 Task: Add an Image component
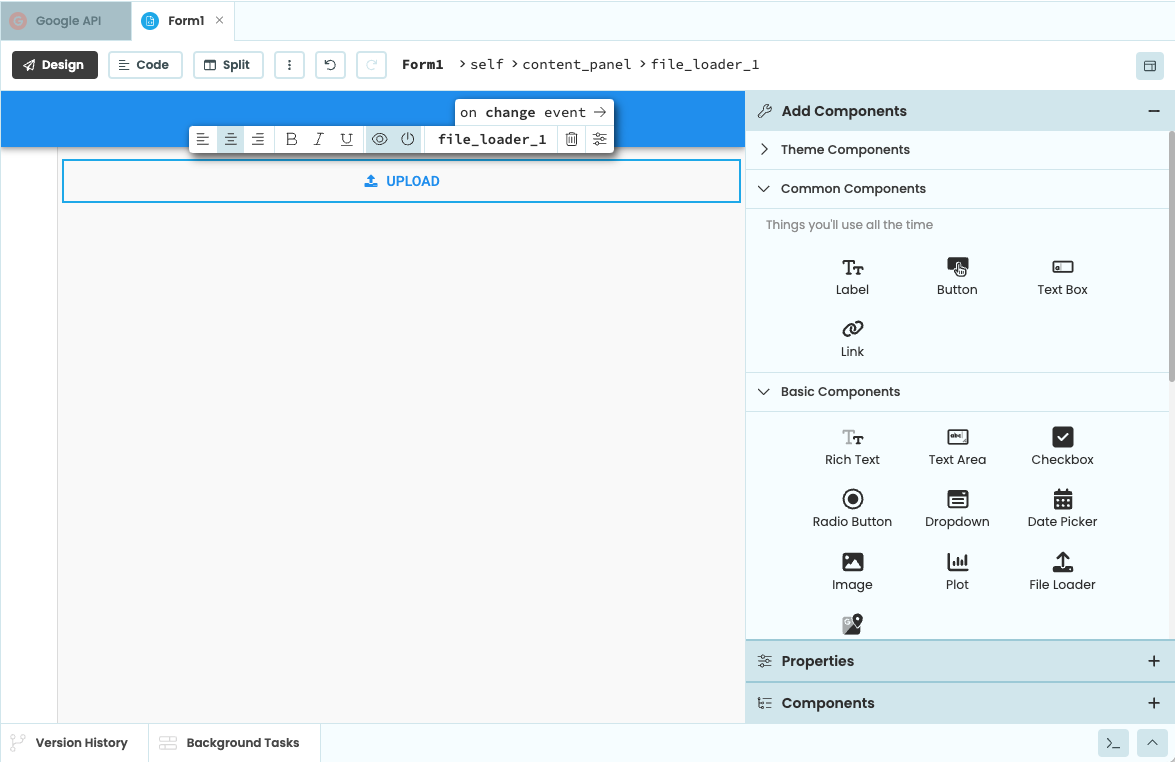pos(852,570)
